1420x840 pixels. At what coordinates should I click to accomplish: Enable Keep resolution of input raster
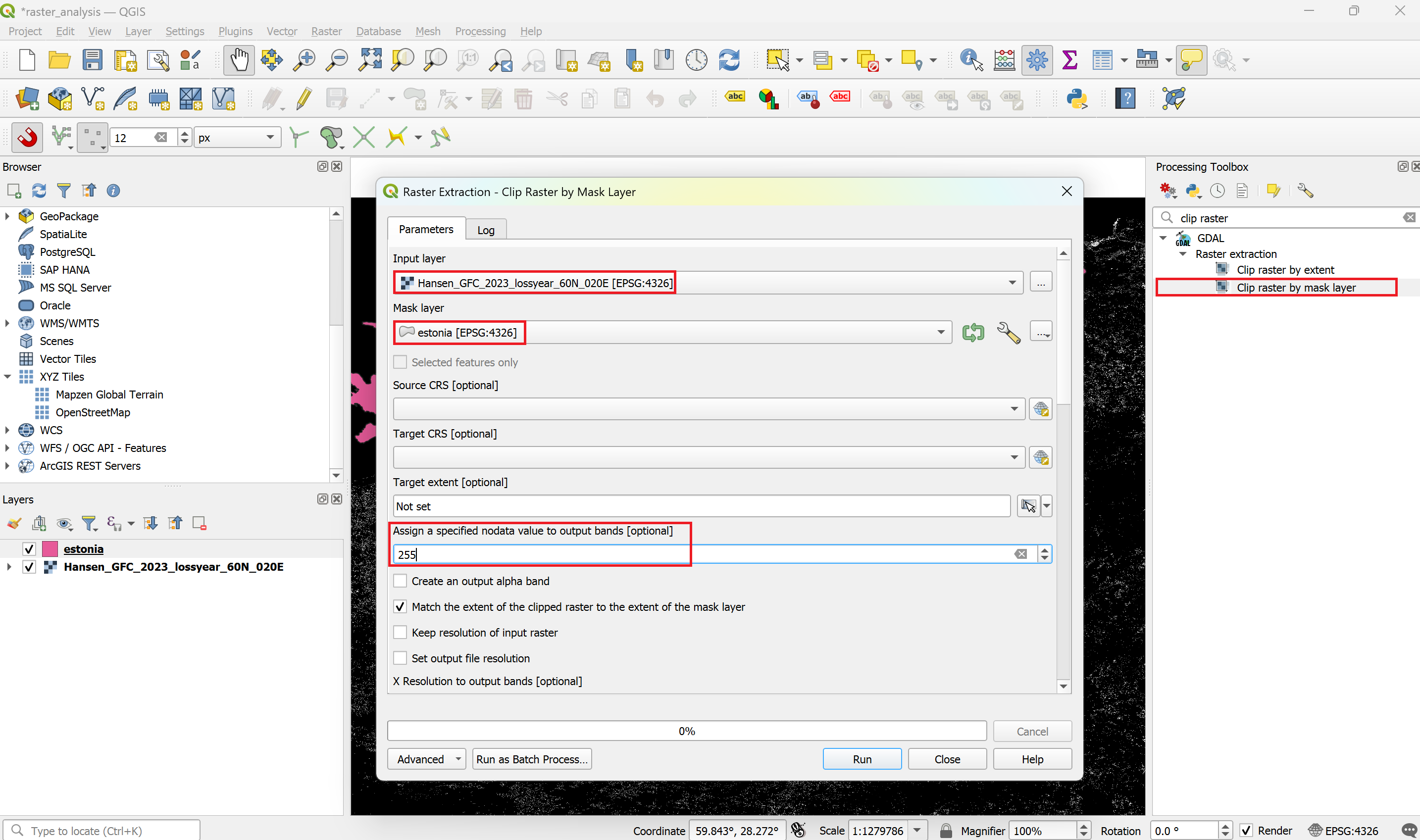(400, 632)
